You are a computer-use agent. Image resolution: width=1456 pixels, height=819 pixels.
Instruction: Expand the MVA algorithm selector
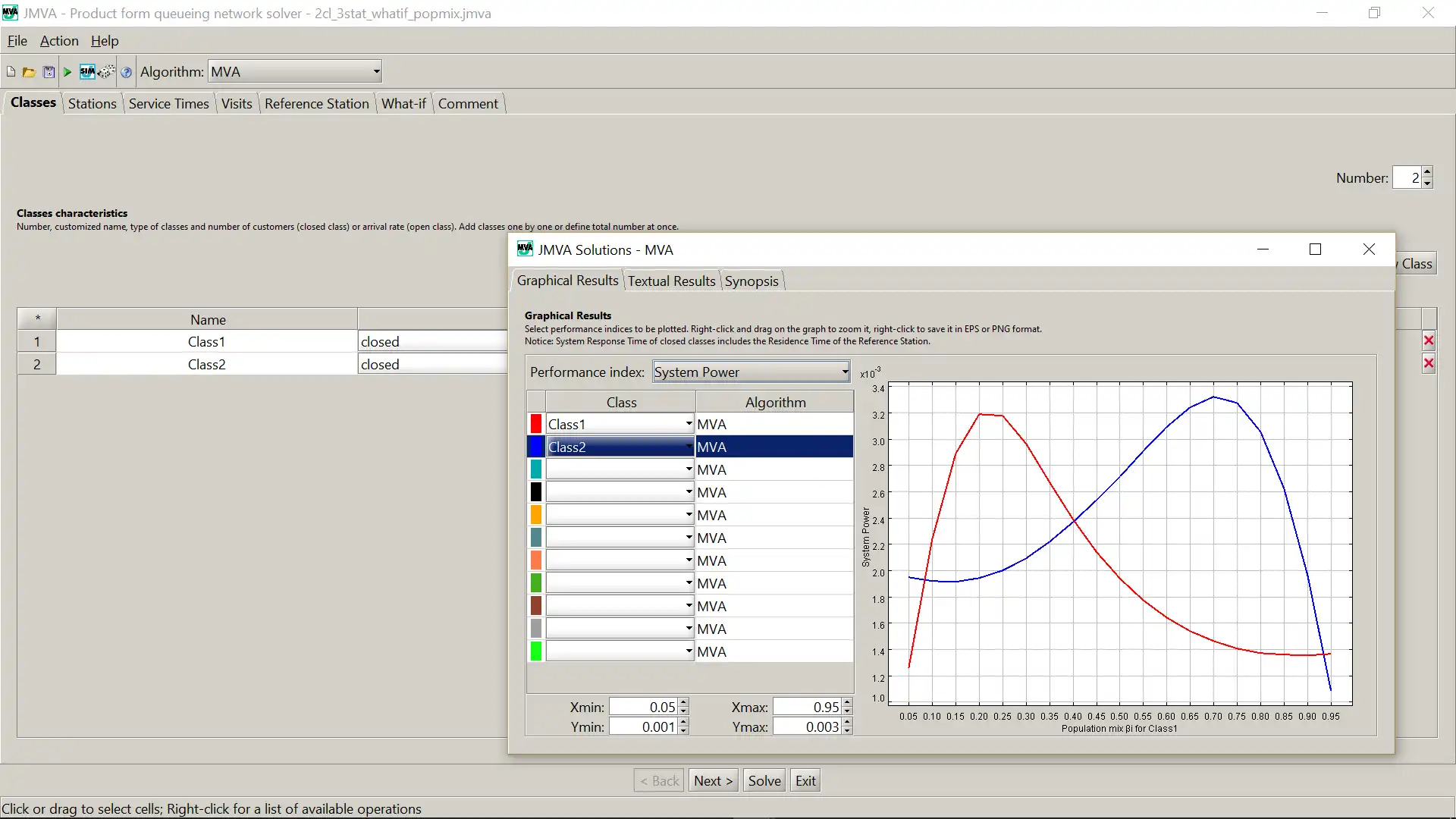375,71
